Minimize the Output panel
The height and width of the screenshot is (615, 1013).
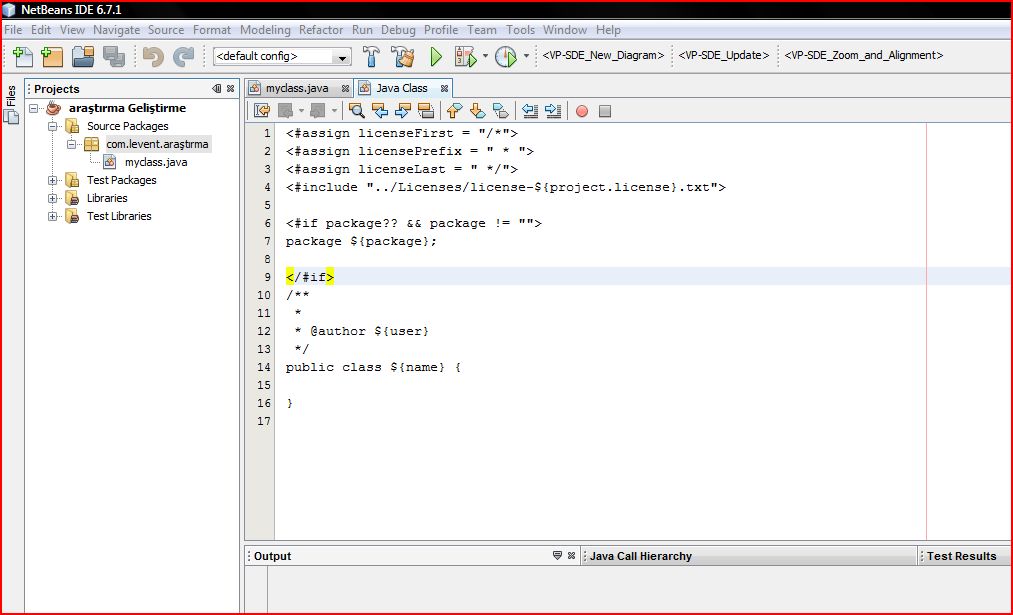click(558, 556)
